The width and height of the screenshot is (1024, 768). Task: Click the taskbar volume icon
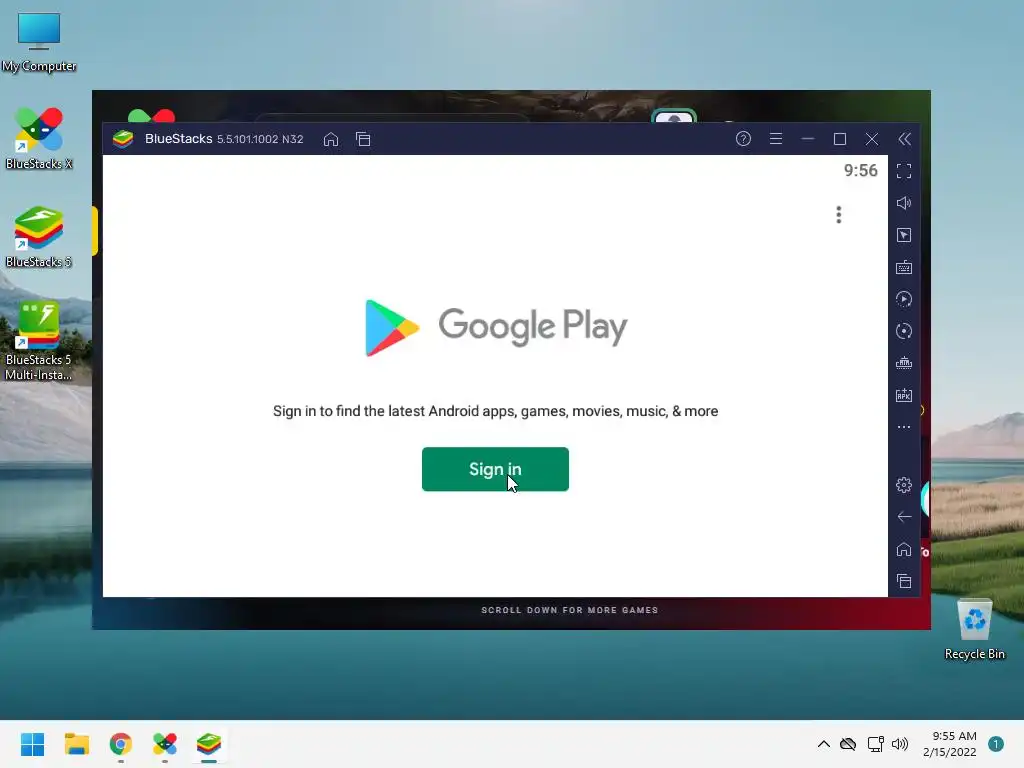900,744
